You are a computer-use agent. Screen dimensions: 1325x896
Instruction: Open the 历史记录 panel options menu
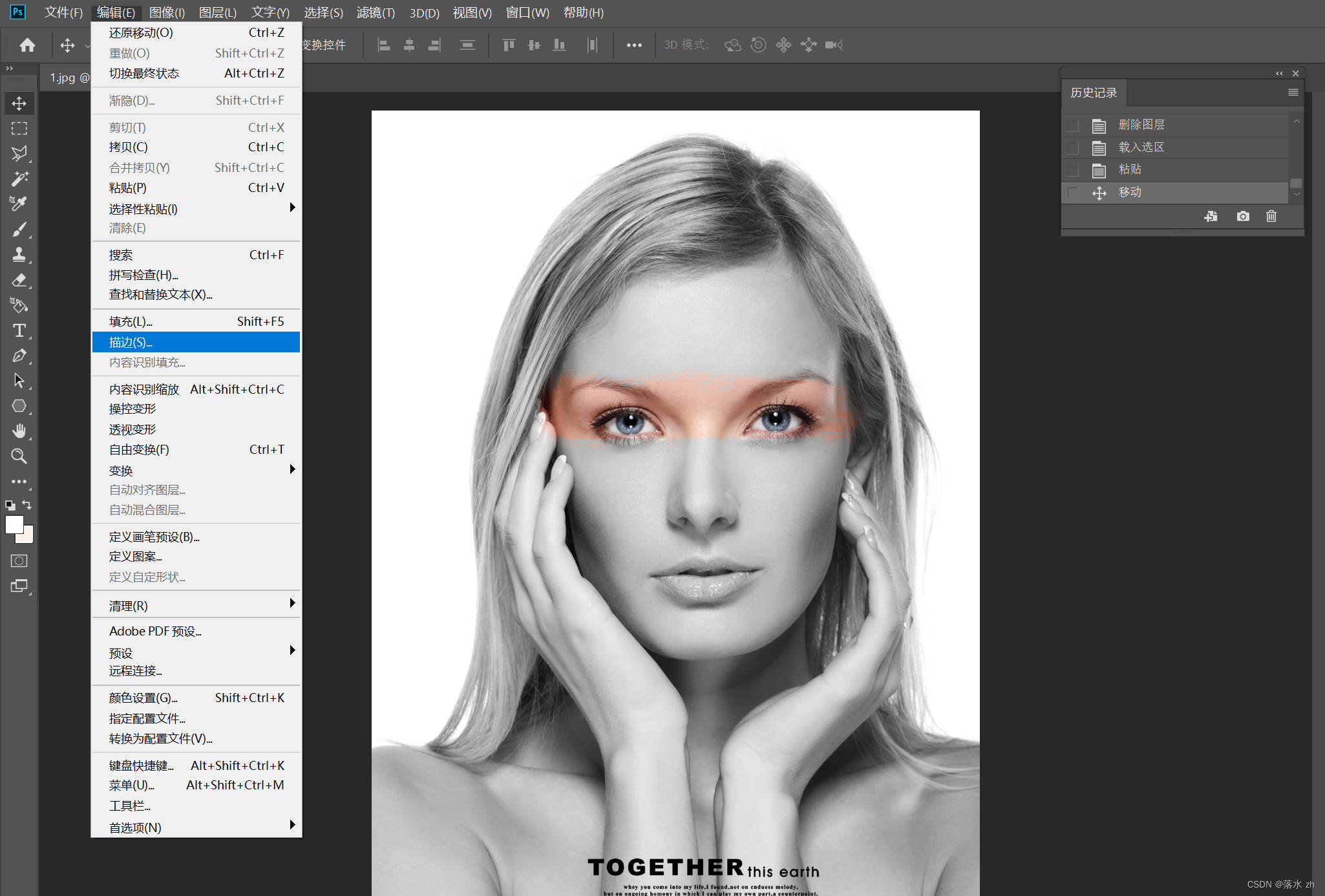[x=1293, y=92]
